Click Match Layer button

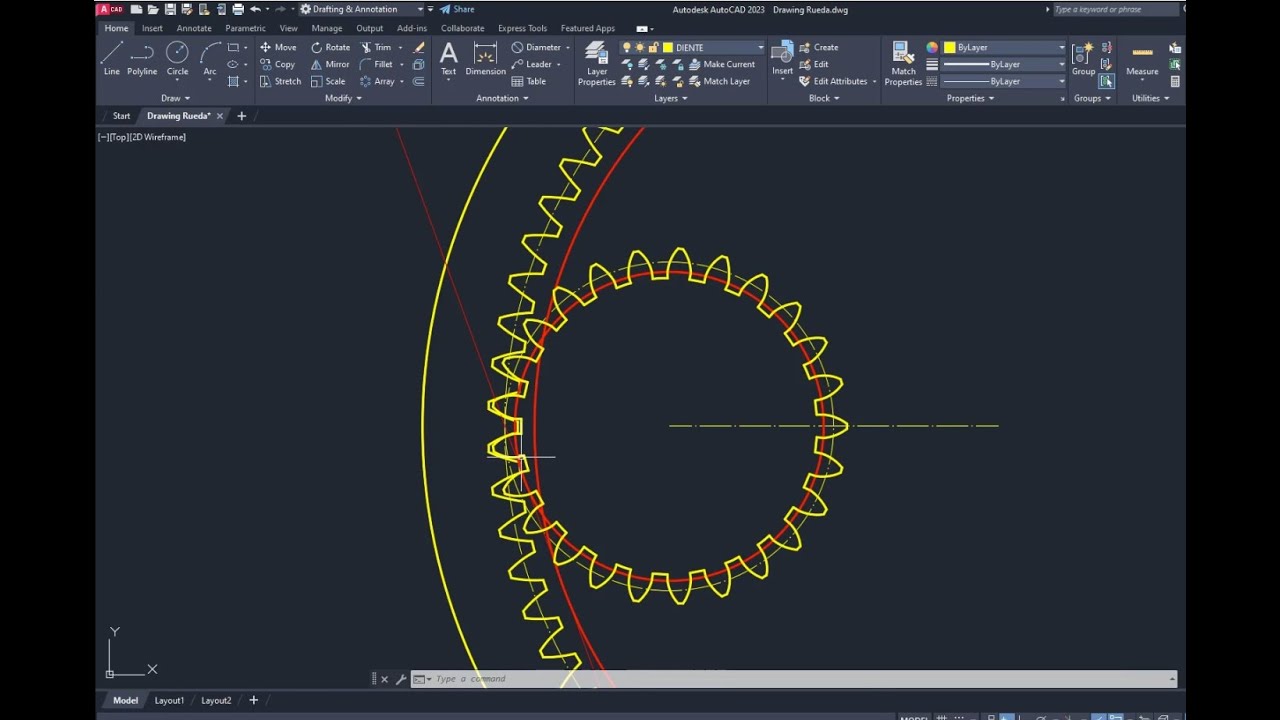(x=719, y=81)
